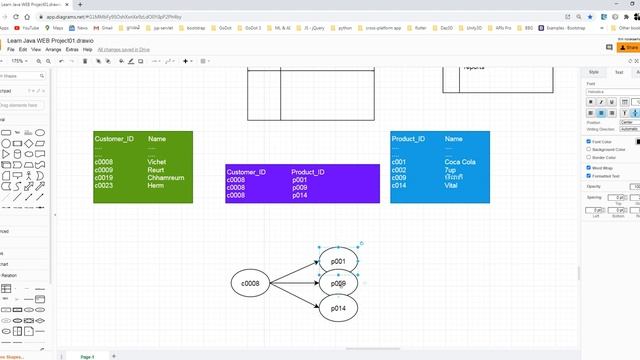Image resolution: width=640 pixels, height=360 pixels.
Task: Click the search shapes magnifier icon
Action: coord(42,76)
